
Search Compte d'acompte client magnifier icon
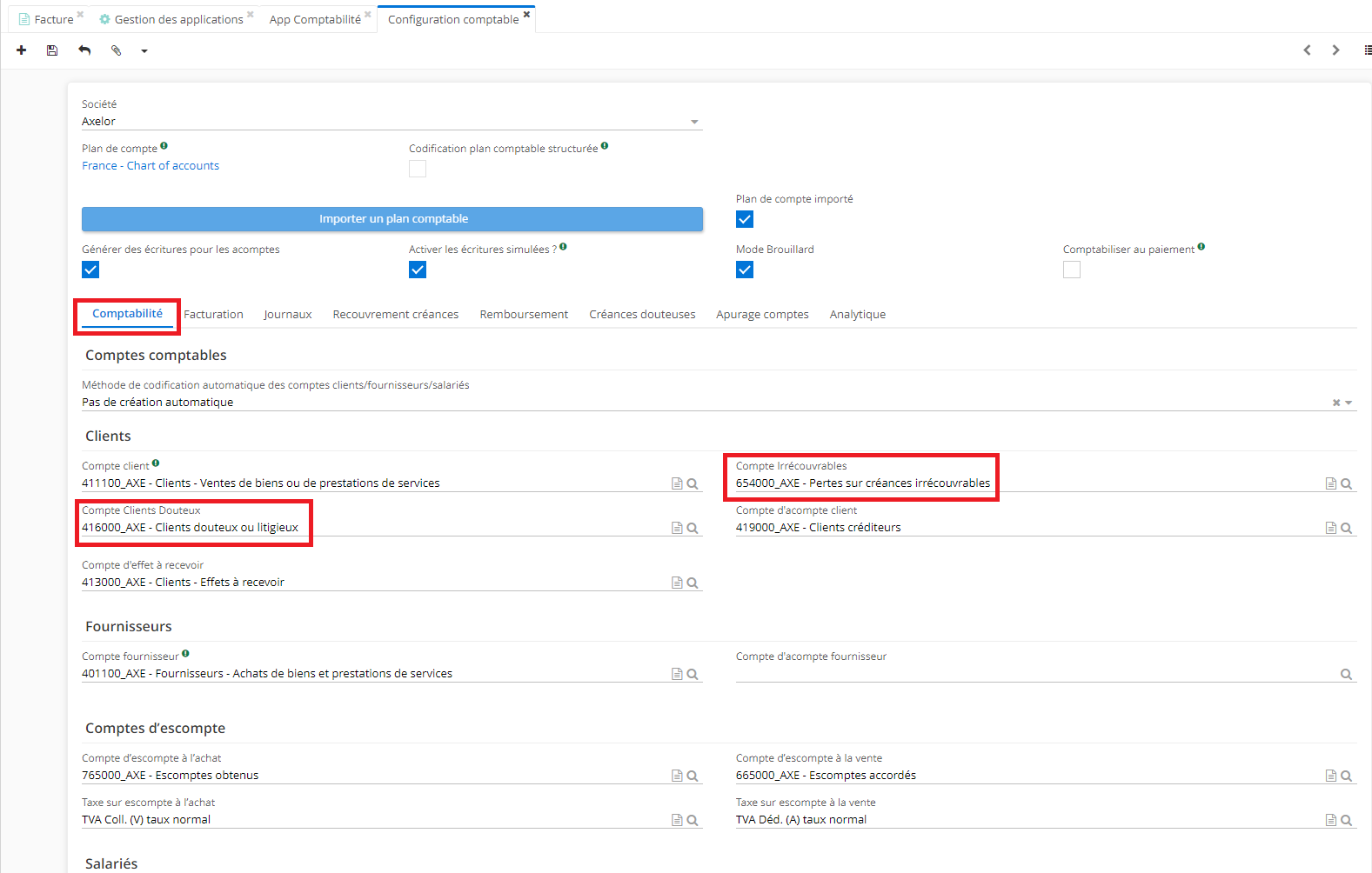[1346, 528]
